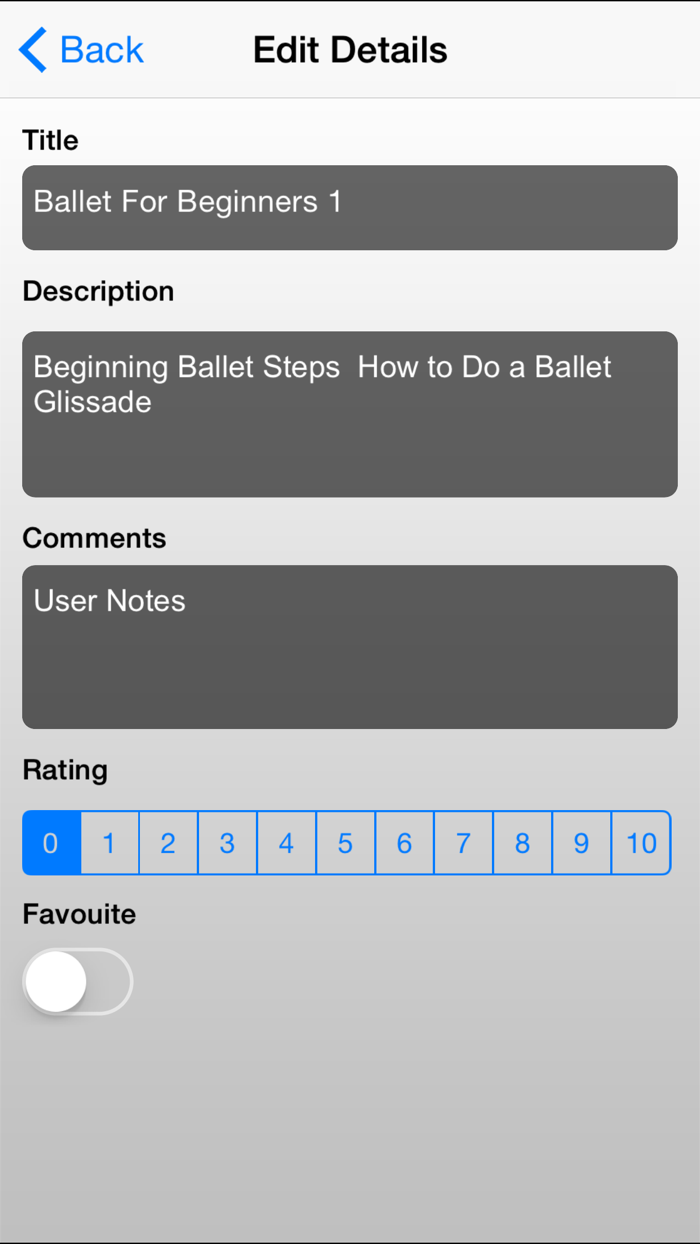
Task: Tap the Favouite label text
Action: (x=78, y=913)
